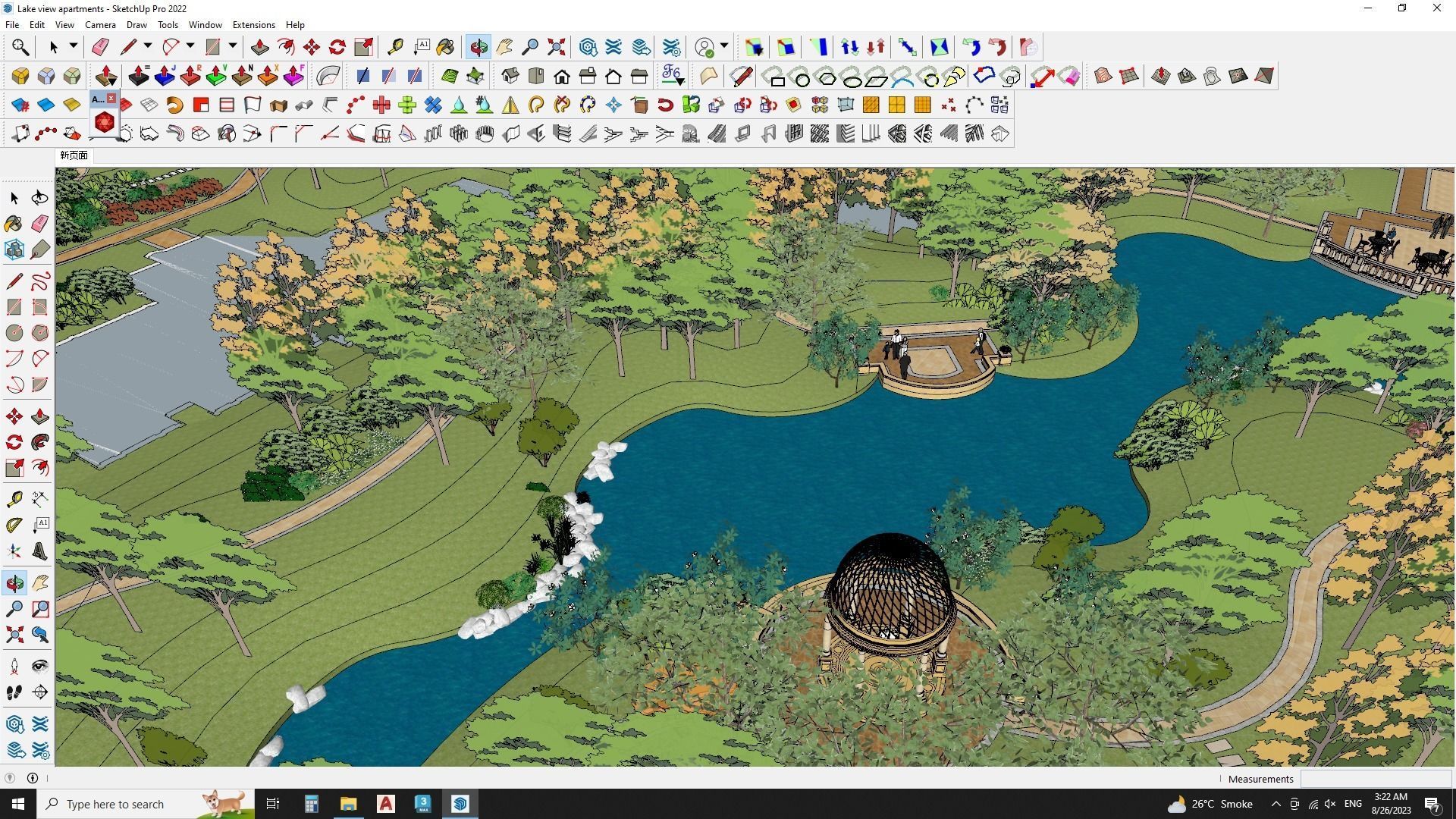Choose the 3D Text tool in left toolbar
Image resolution: width=1456 pixels, height=819 pixels.
pos(40,551)
